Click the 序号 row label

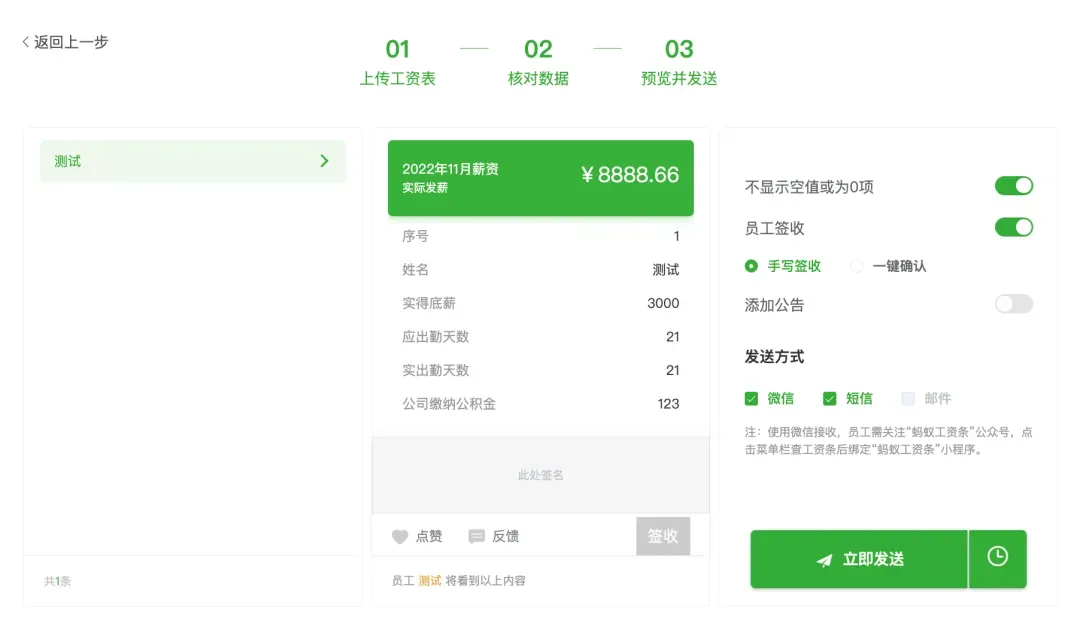click(415, 236)
